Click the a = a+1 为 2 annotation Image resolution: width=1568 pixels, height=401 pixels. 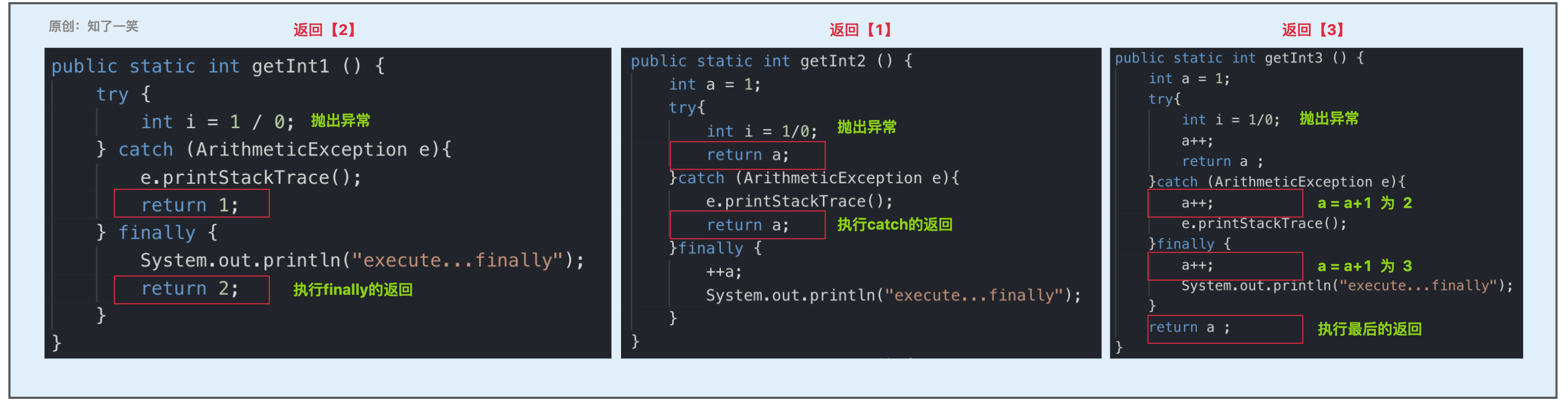click(1364, 204)
